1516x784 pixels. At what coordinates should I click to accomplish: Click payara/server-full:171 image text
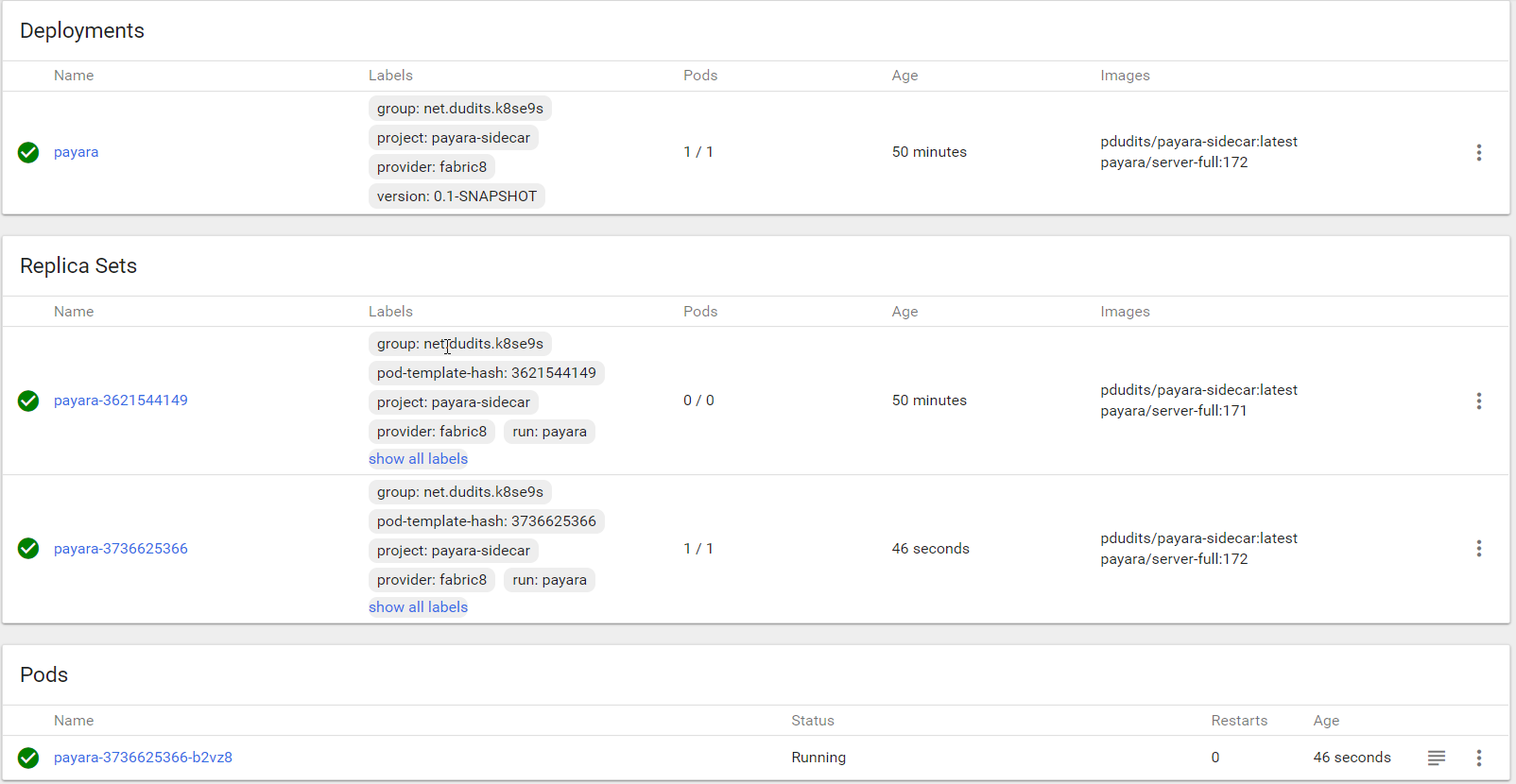coord(1174,411)
